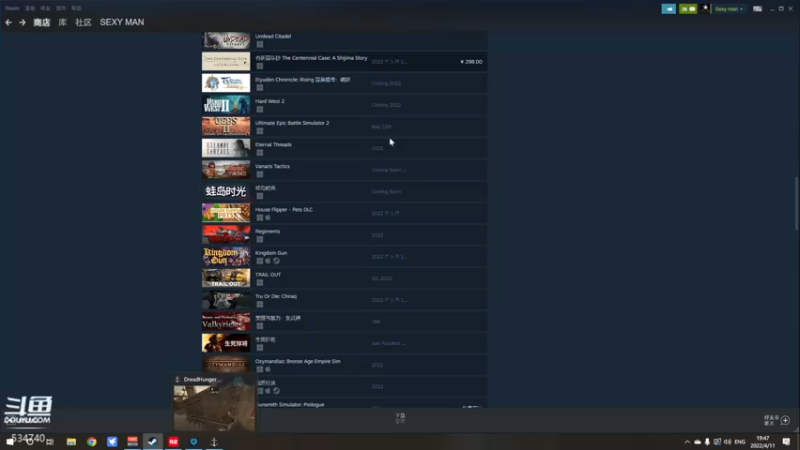Viewport: 800px width, 450px height.
Task: Open the 库 library tab
Action: 62,22
